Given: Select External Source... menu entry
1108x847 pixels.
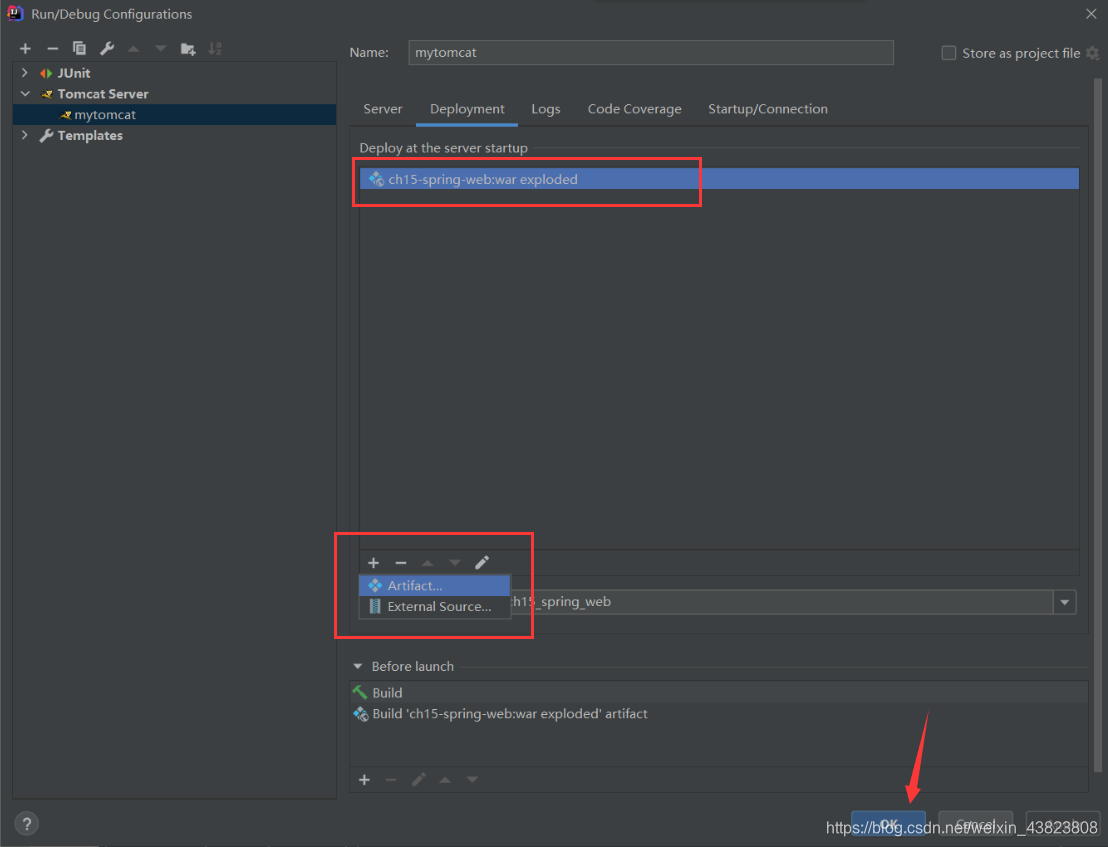Looking at the screenshot, I should (x=438, y=607).
